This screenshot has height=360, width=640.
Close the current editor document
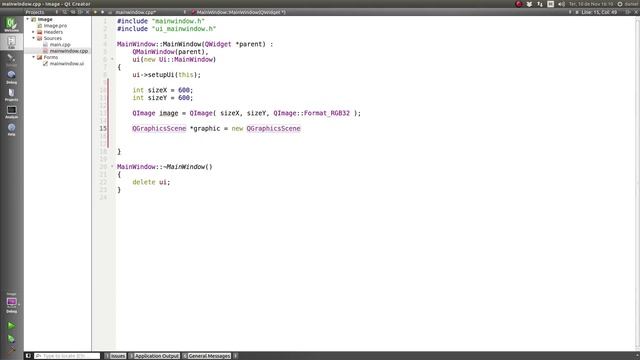[x=636, y=12]
